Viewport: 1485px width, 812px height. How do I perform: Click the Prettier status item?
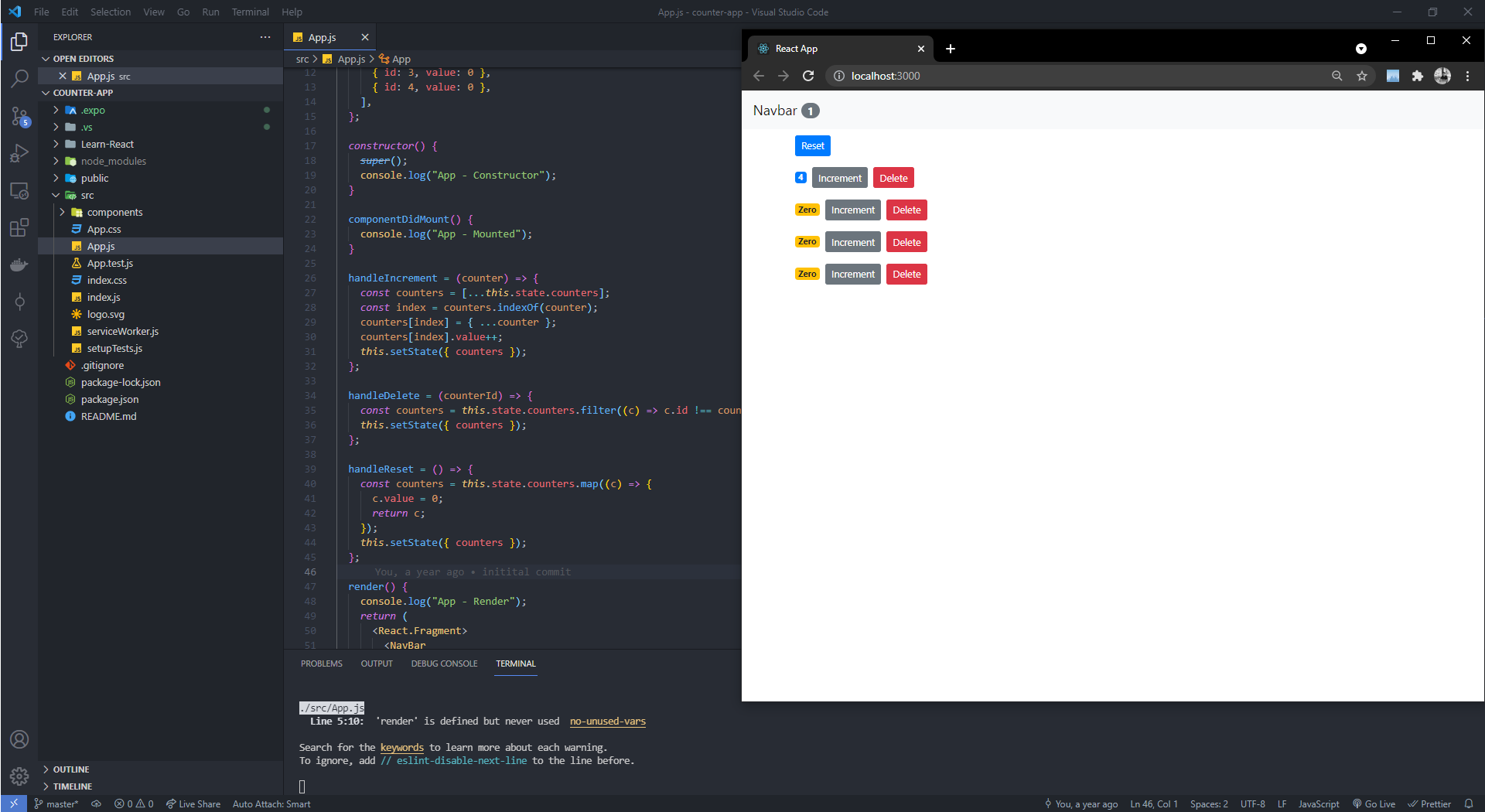click(1430, 804)
